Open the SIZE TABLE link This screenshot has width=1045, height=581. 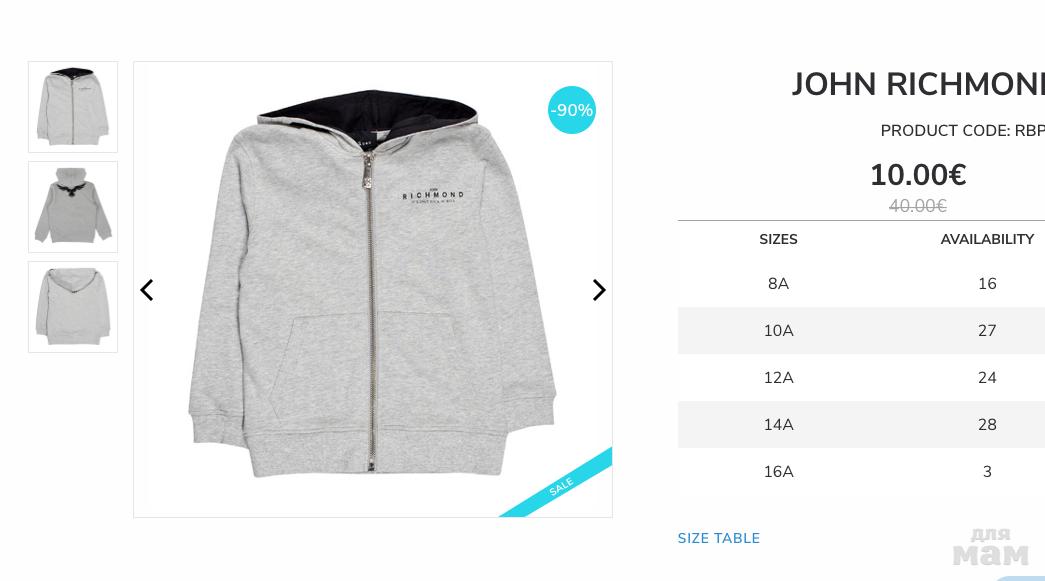point(718,538)
